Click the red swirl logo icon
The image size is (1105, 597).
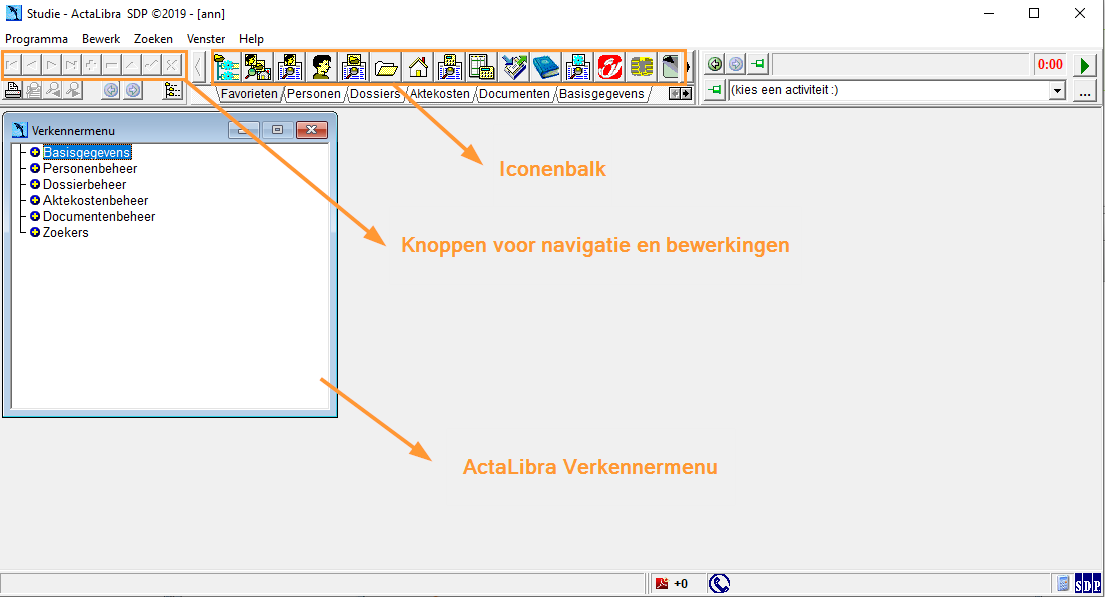pos(610,68)
